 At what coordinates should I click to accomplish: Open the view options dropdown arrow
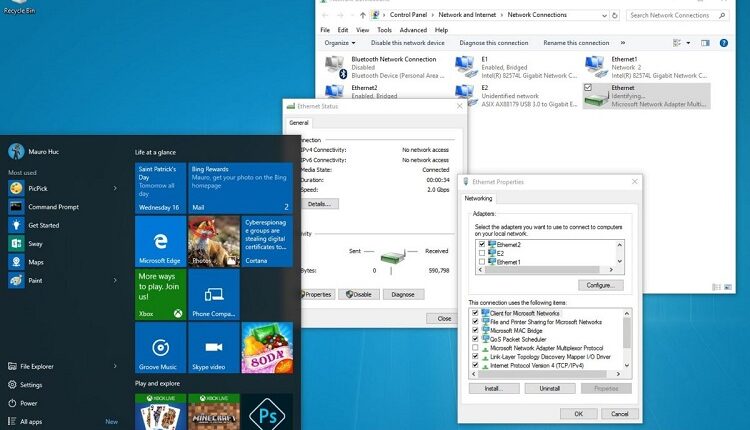(688, 43)
